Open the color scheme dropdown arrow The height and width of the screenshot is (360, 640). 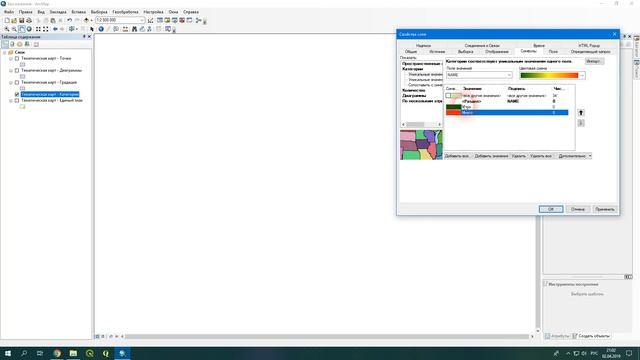(582, 76)
